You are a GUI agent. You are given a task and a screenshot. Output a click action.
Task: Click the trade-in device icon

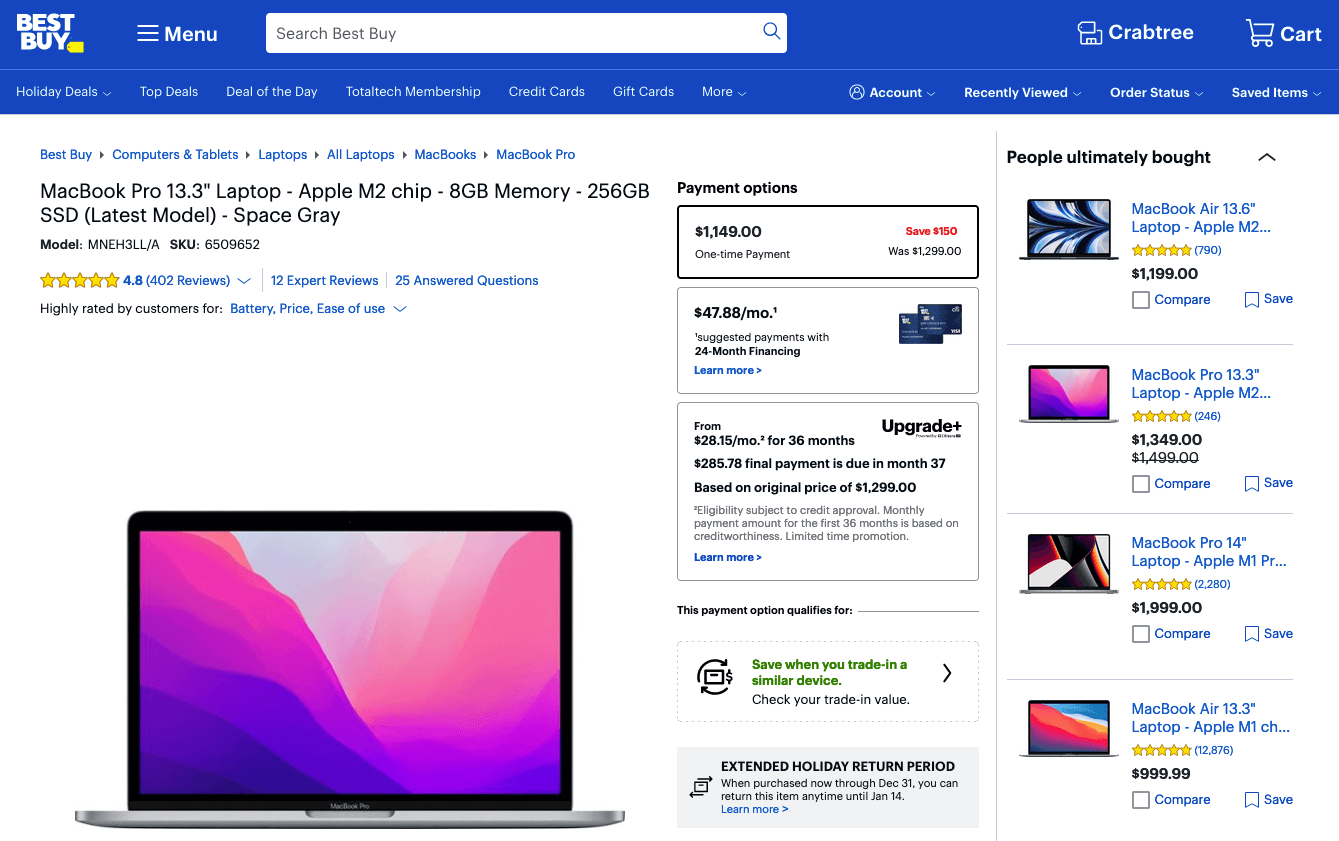715,677
